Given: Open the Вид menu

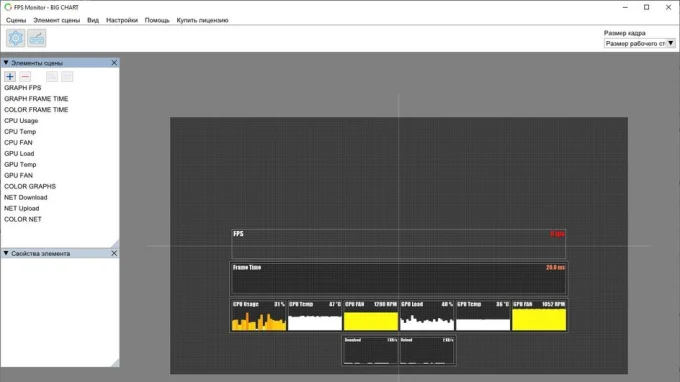Looking at the screenshot, I should [x=93, y=20].
